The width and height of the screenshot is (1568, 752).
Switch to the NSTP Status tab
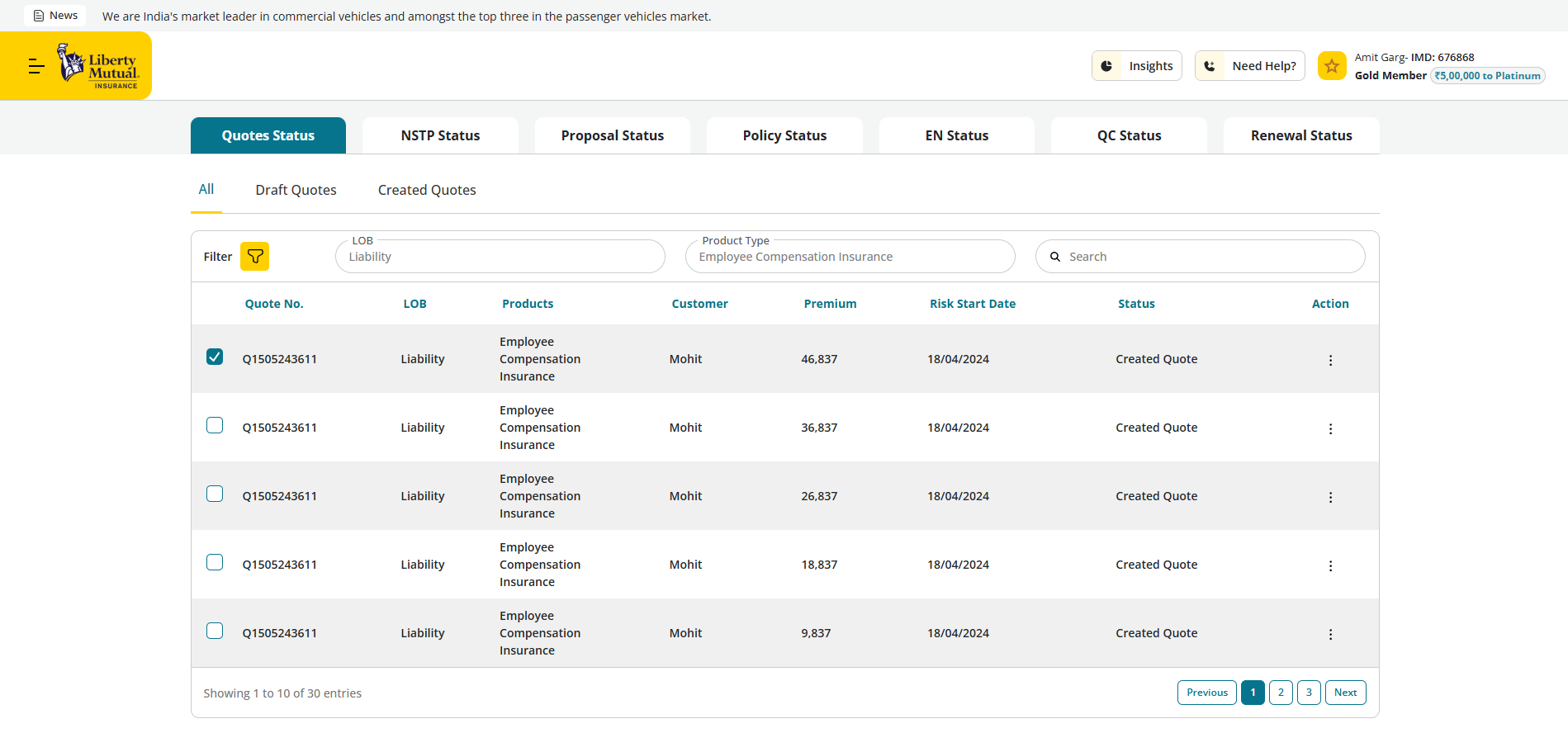(440, 135)
